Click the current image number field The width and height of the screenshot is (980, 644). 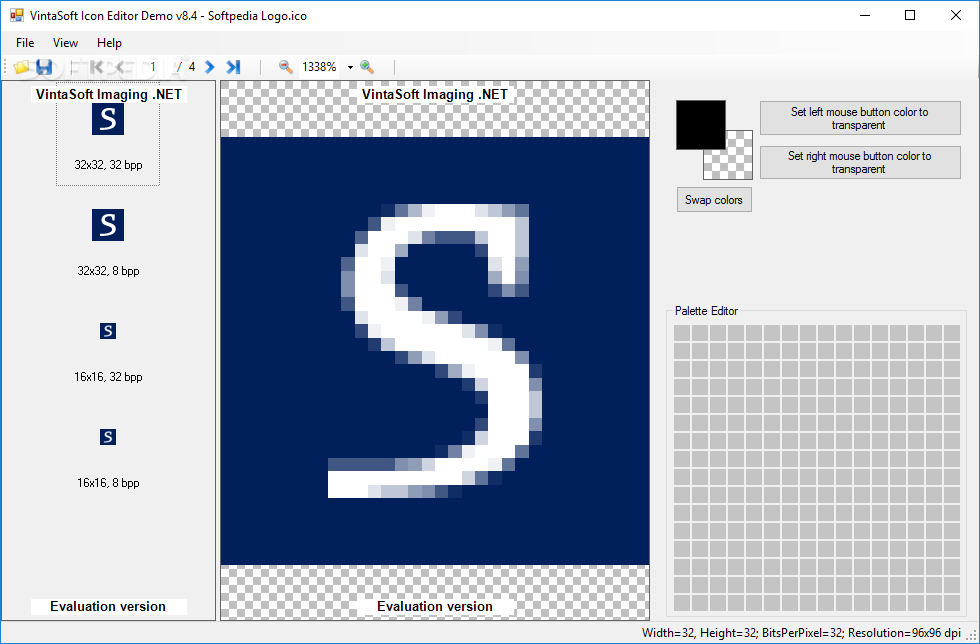point(152,67)
